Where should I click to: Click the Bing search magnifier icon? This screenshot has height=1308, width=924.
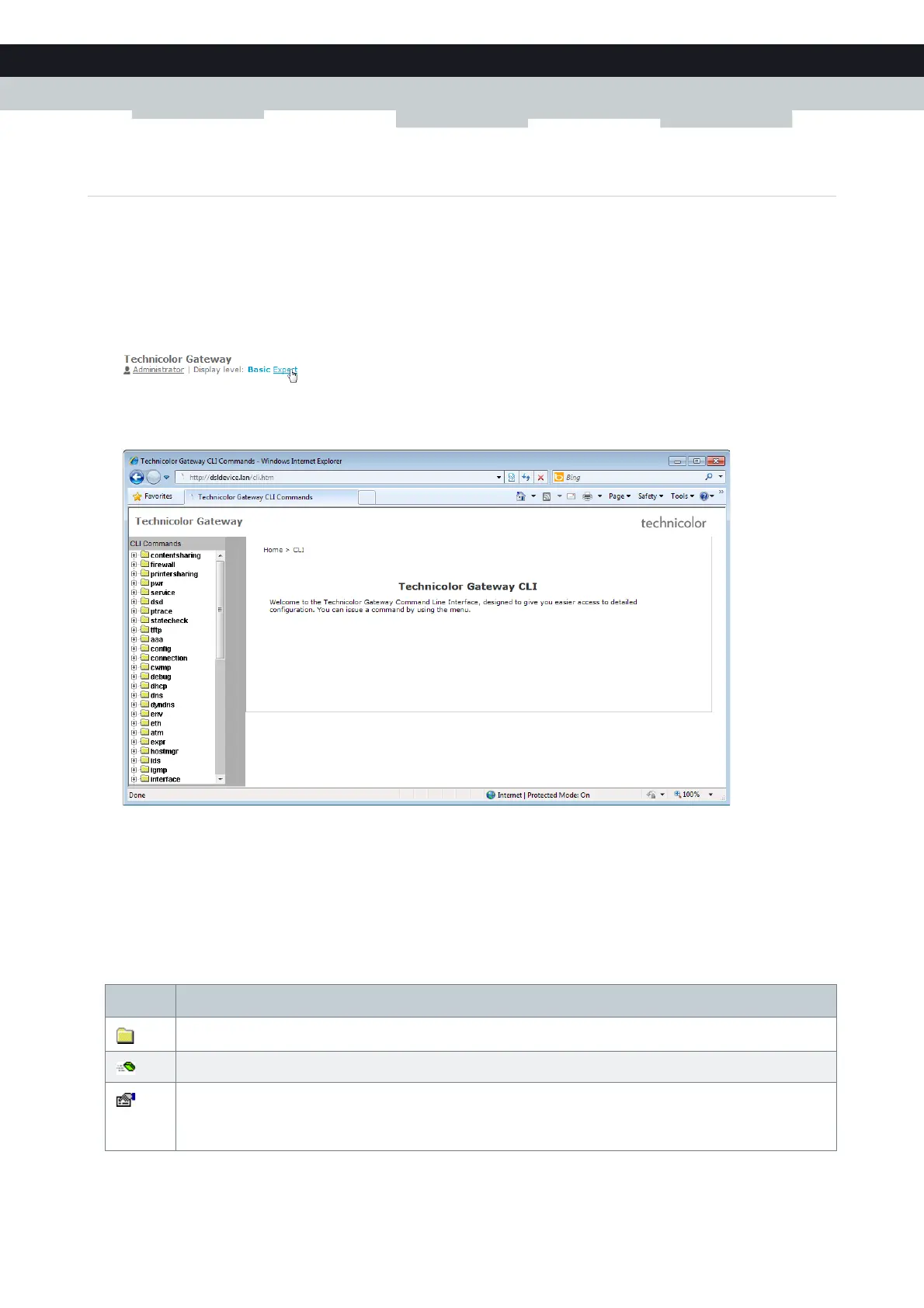[x=709, y=477]
